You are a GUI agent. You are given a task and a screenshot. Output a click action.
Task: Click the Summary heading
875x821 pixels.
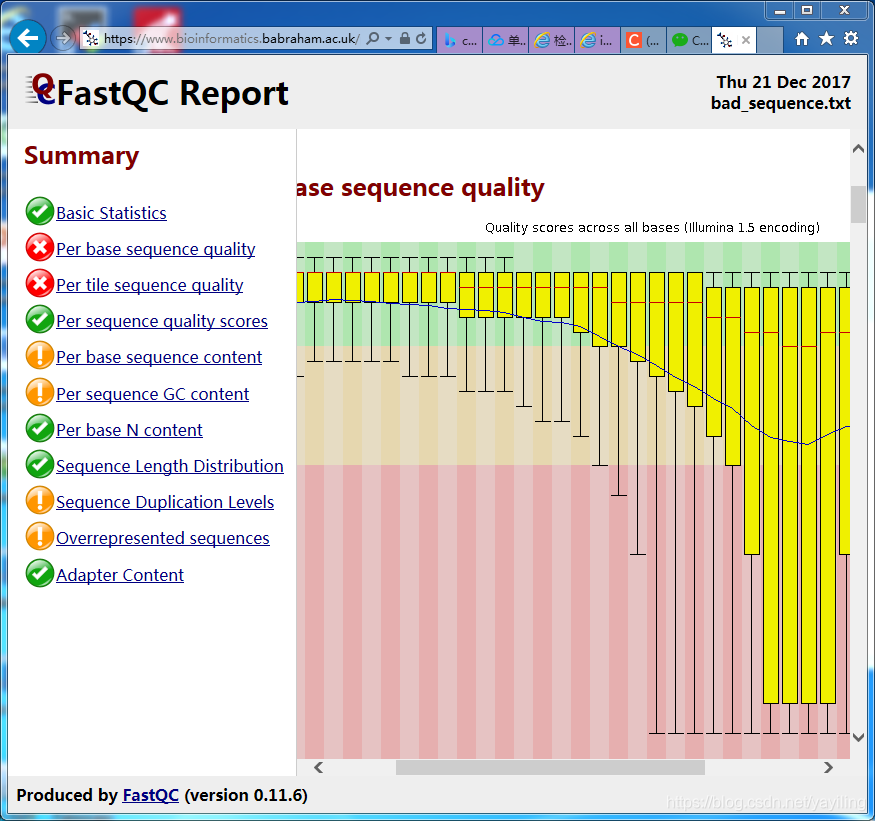(81, 156)
